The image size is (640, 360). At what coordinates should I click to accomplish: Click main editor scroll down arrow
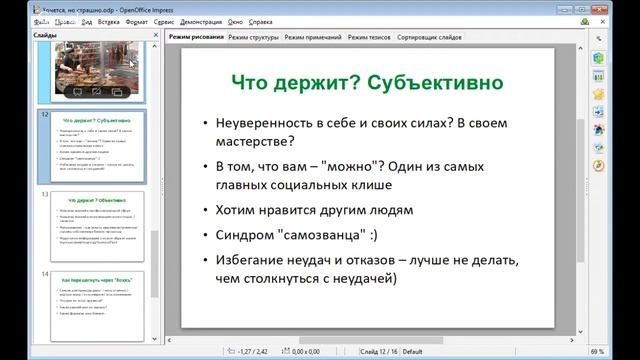pyautogui.click(x=580, y=332)
